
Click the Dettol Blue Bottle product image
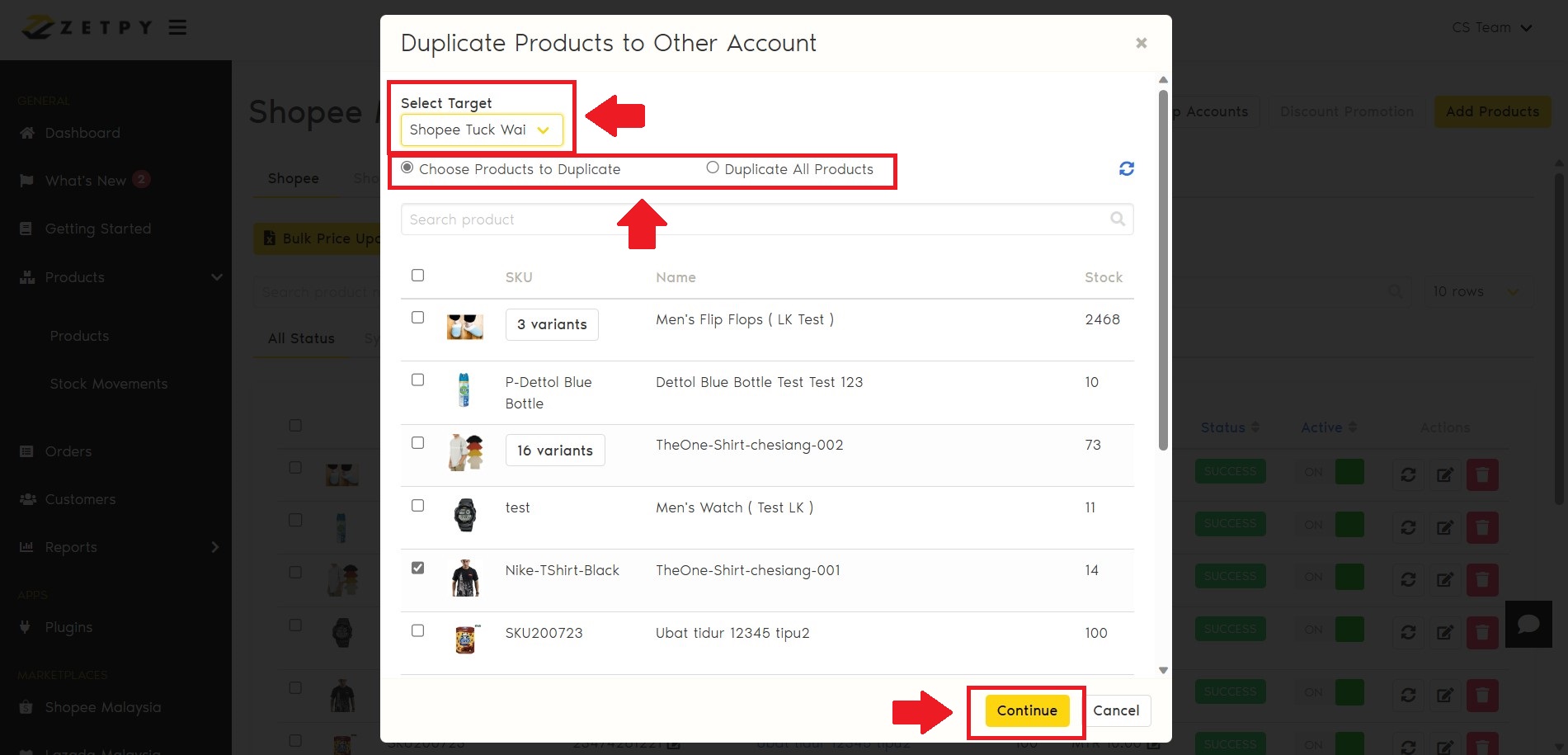pyautogui.click(x=464, y=390)
